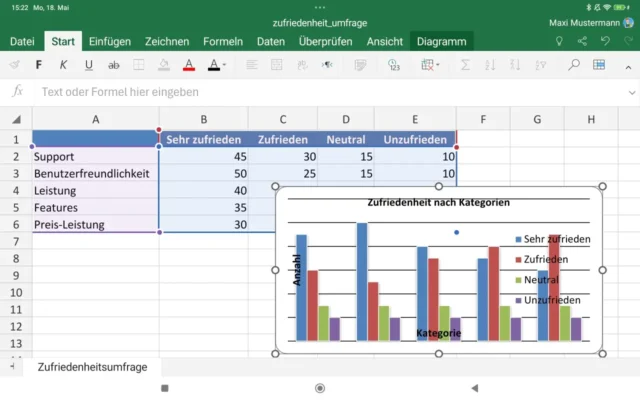Screen dimensions: 640x400
Task: Click the text direction icon
Action: (327, 64)
